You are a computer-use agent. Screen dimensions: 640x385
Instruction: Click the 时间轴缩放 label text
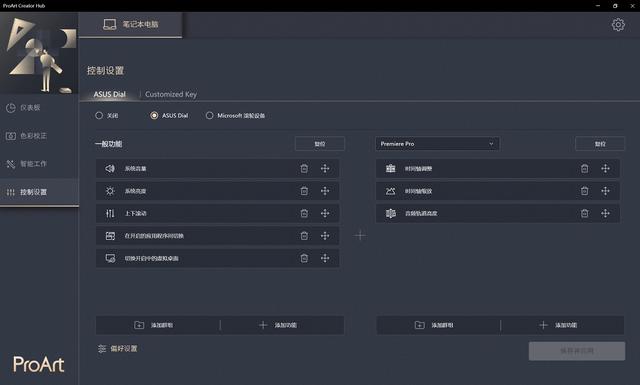(418, 191)
